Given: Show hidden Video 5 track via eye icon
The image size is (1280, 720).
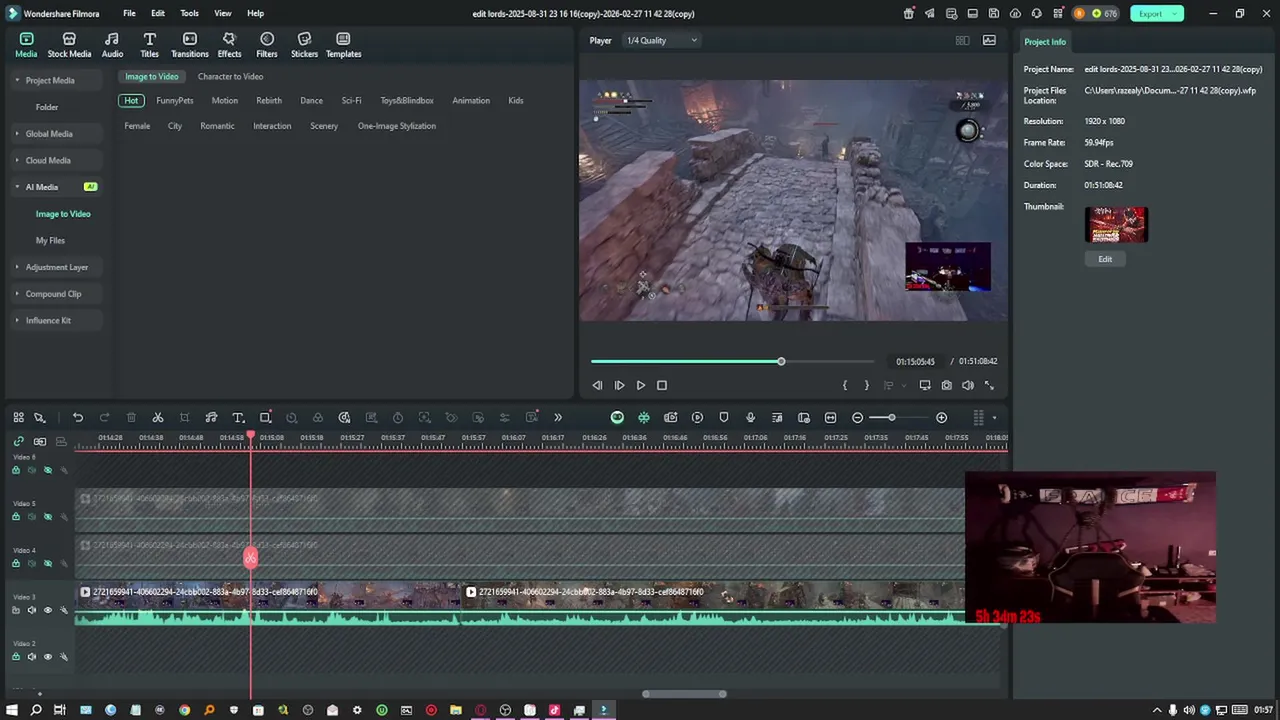Looking at the screenshot, I should point(47,517).
